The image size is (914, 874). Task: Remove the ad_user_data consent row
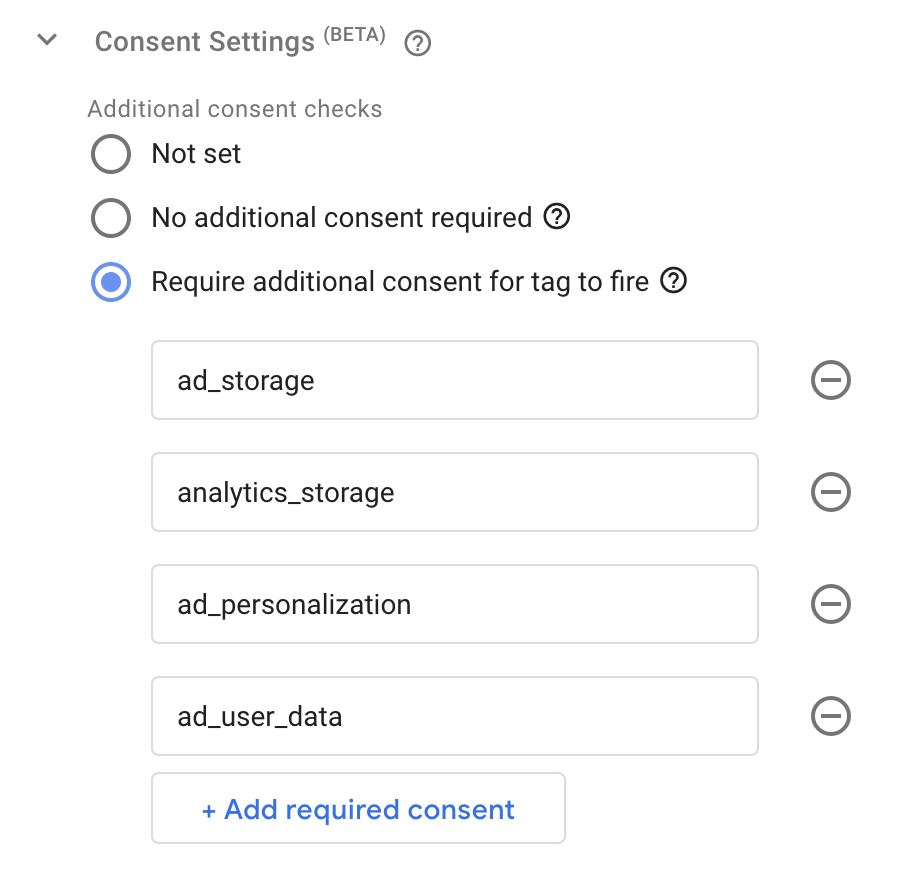pos(831,716)
